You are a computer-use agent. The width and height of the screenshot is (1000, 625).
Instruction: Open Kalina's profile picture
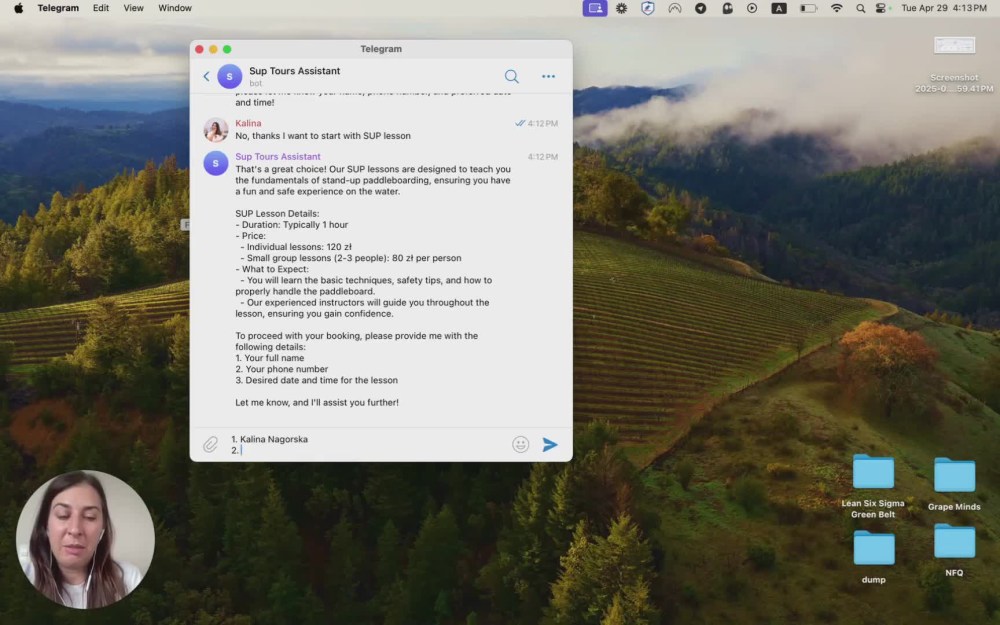click(x=216, y=129)
